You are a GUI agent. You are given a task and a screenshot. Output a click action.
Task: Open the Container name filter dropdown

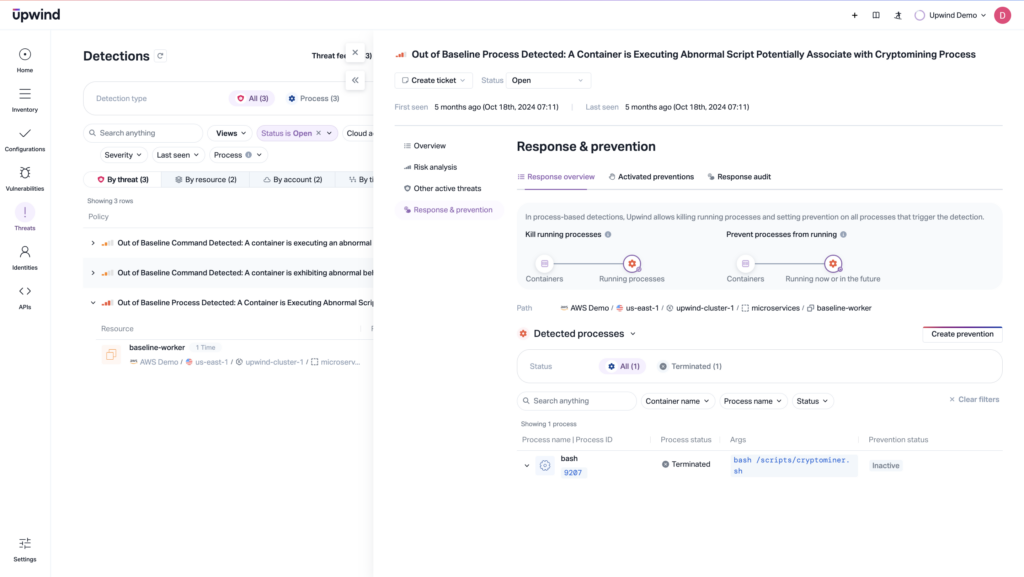[x=678, y=401]
